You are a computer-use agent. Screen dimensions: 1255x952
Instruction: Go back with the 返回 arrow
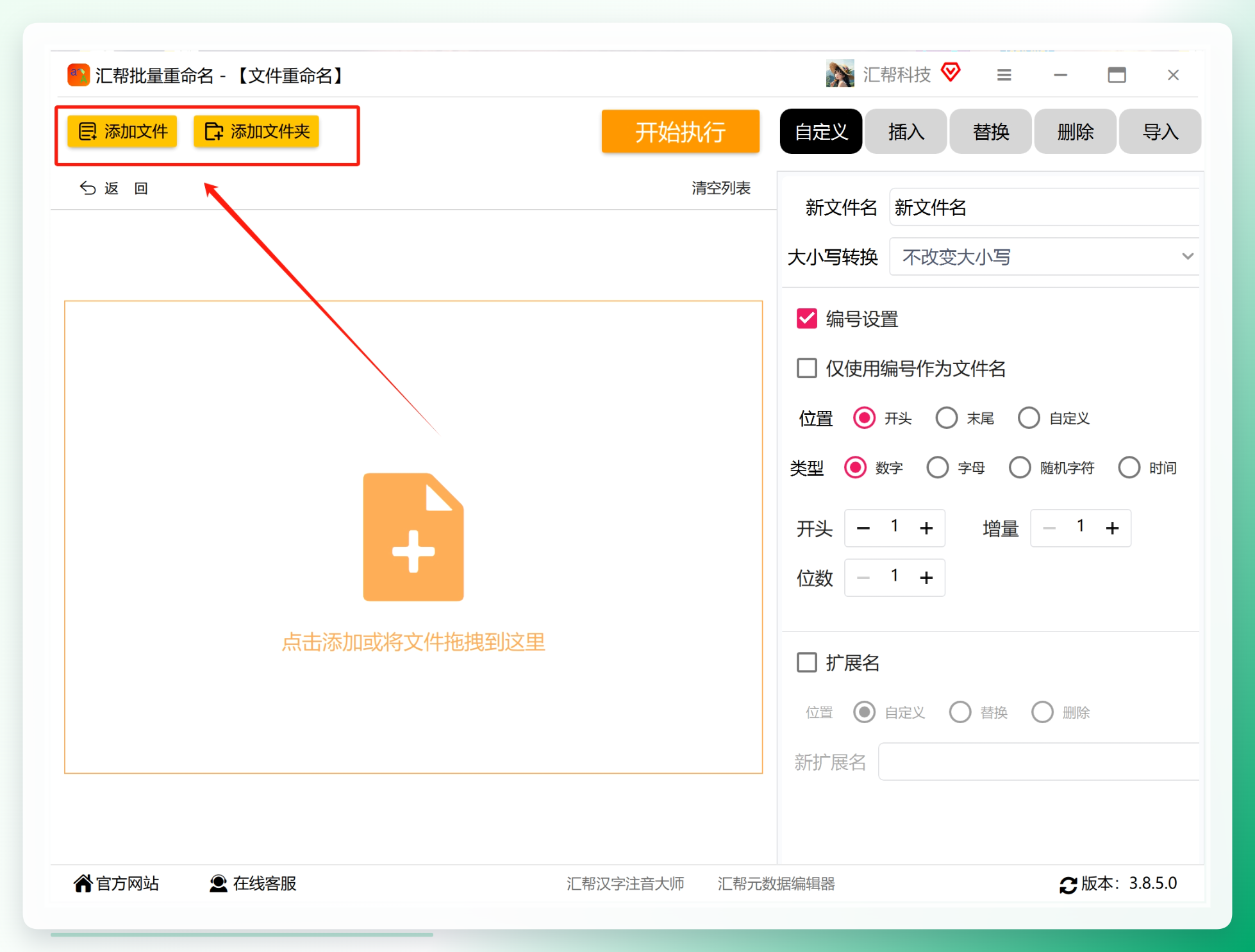pos(113,188)
